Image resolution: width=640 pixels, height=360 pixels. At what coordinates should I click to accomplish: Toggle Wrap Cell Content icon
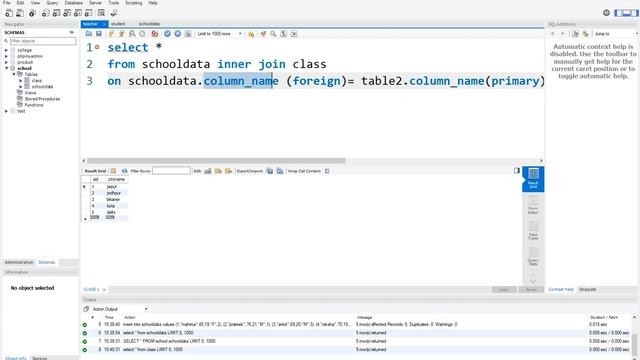point(327,171)
